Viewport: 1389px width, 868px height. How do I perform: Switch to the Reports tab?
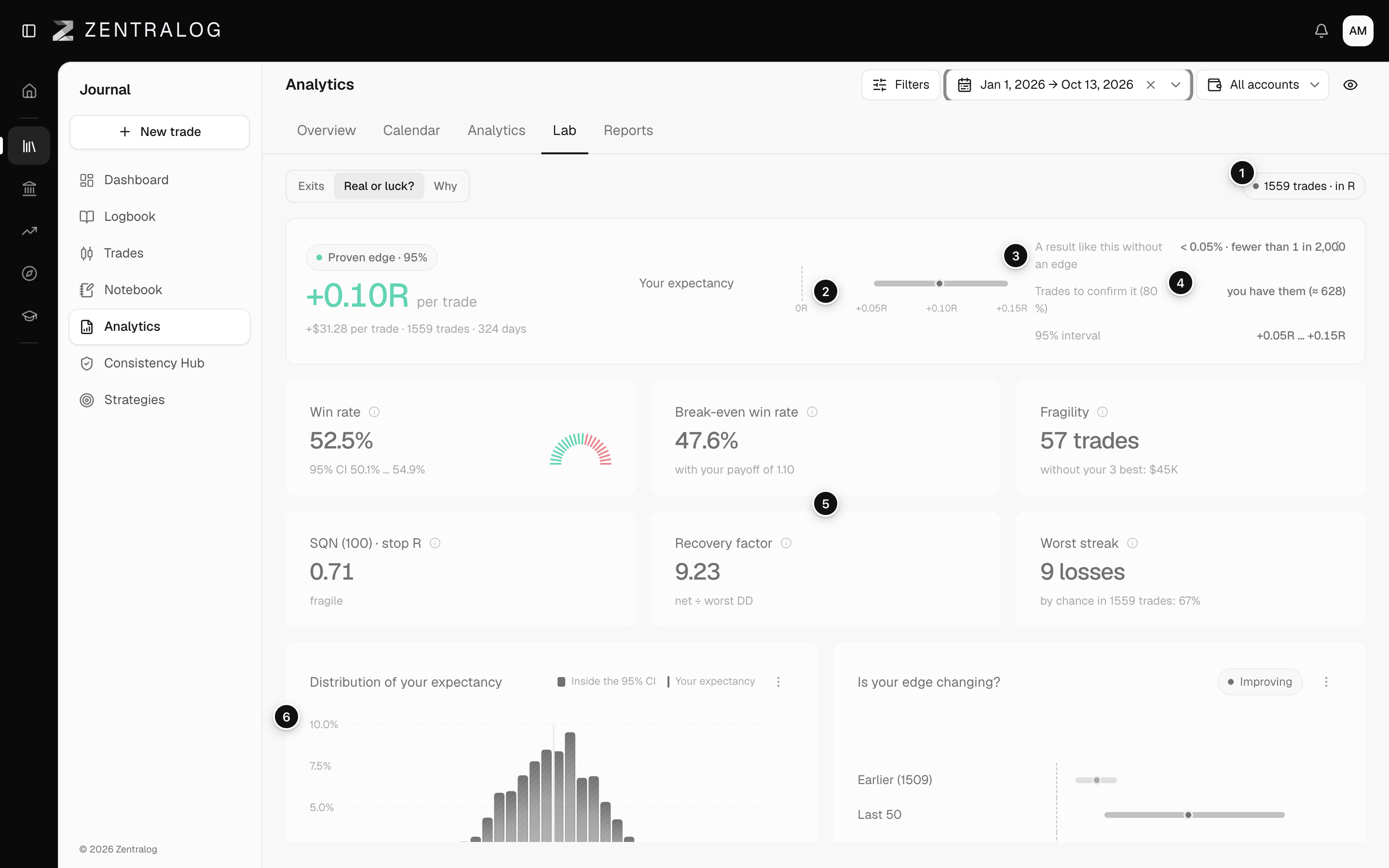[x=628, y=130]
